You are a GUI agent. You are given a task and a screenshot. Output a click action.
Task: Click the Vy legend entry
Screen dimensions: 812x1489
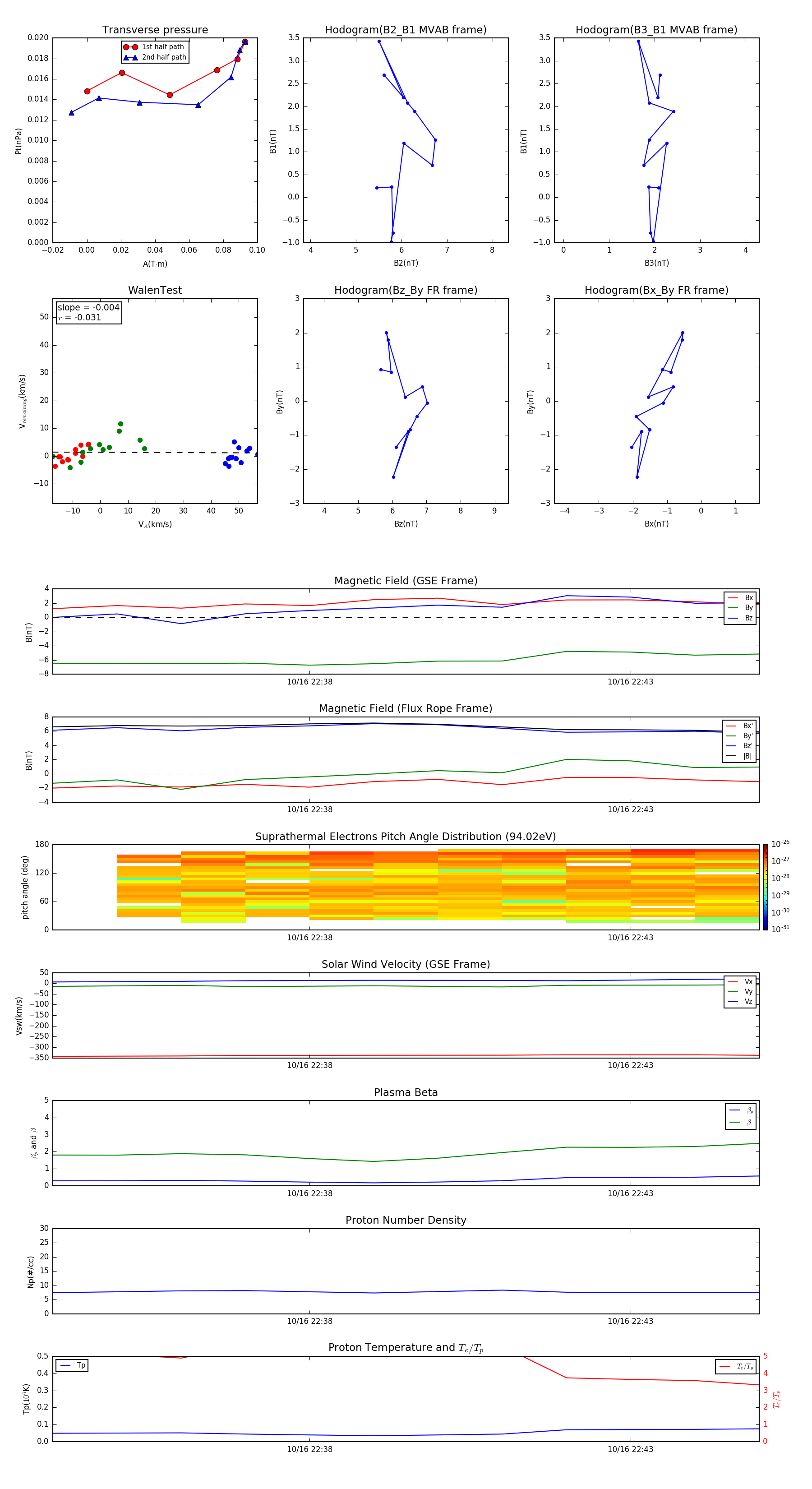740,991
